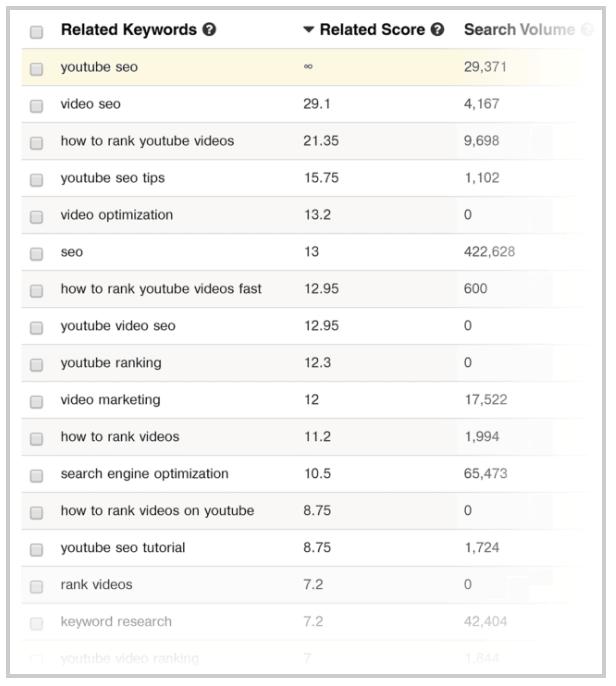Select the youtube ranking keyword text

tap(111, 363)
